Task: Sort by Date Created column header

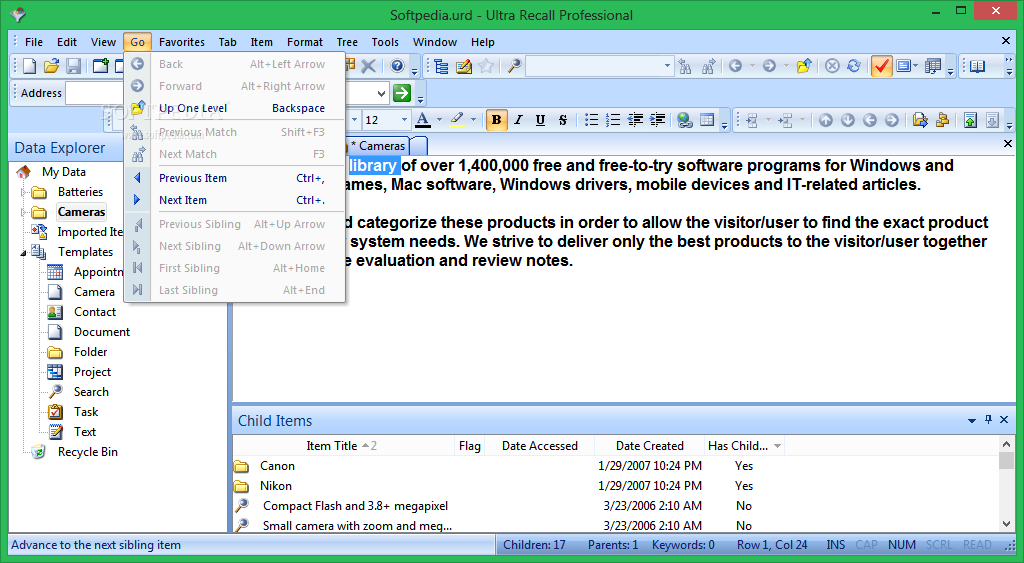Action: [649, 446]
